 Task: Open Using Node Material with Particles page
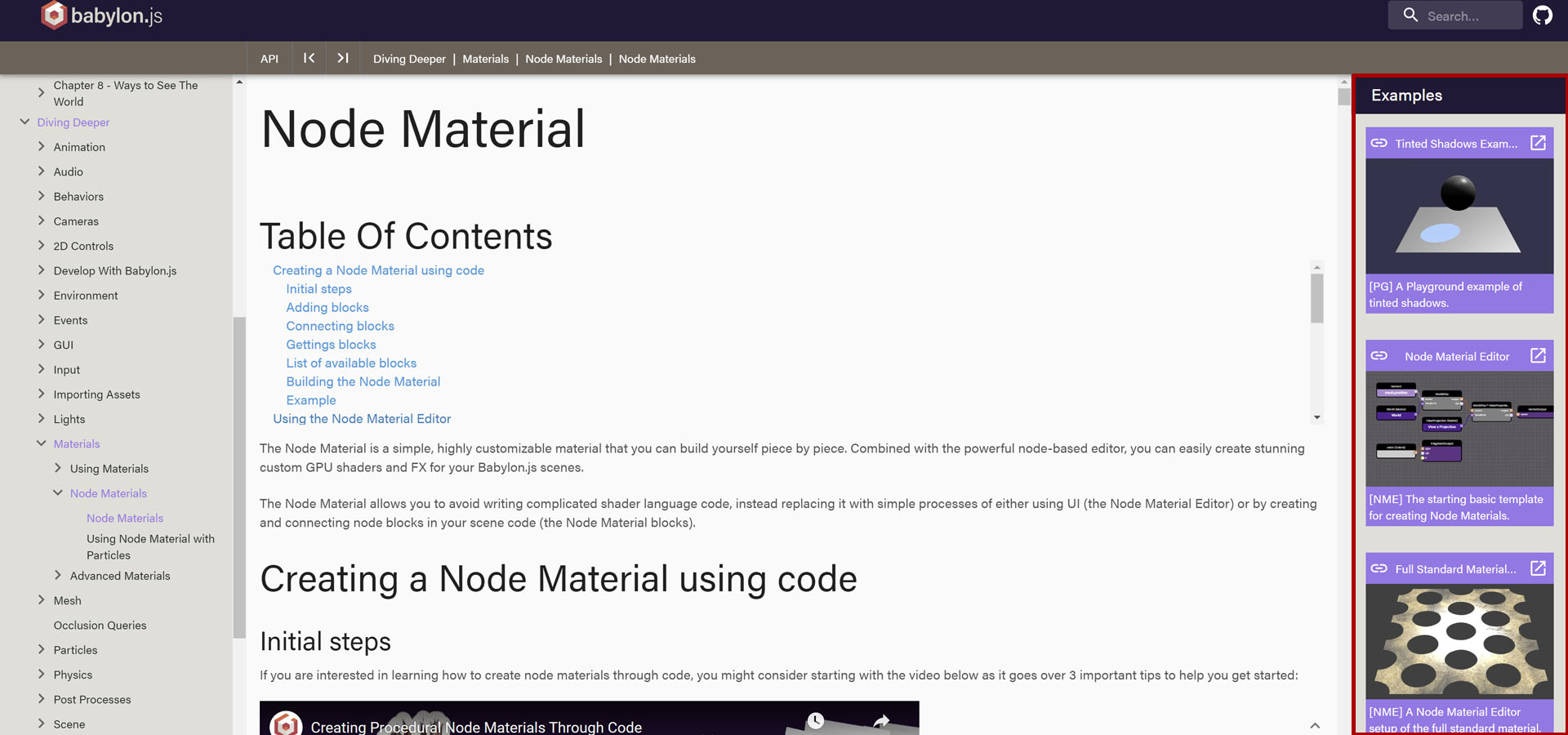[150, 546]
